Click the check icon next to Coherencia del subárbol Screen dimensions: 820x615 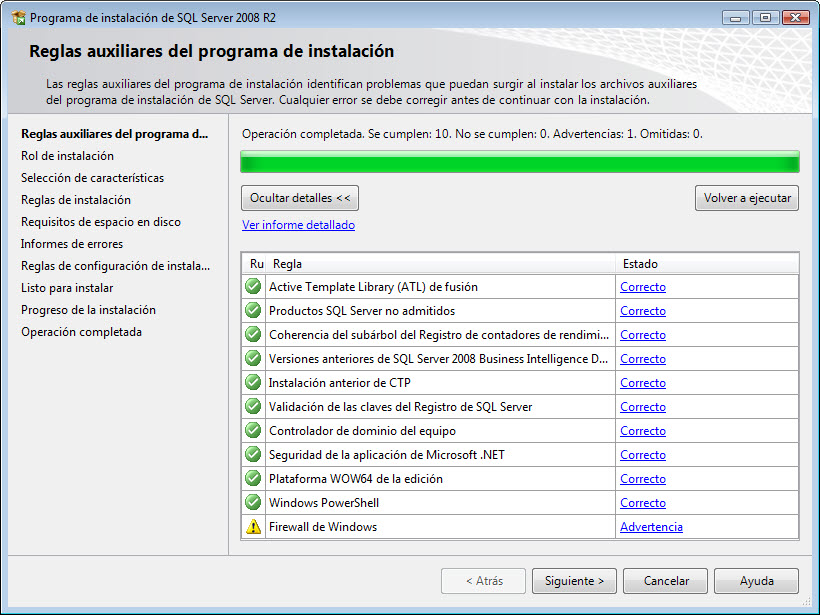pos(253,335)
